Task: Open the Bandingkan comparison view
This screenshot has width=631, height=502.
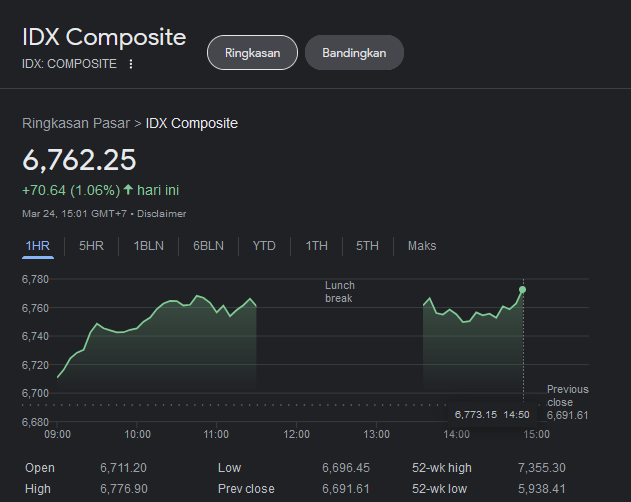Action: point(354,53)
